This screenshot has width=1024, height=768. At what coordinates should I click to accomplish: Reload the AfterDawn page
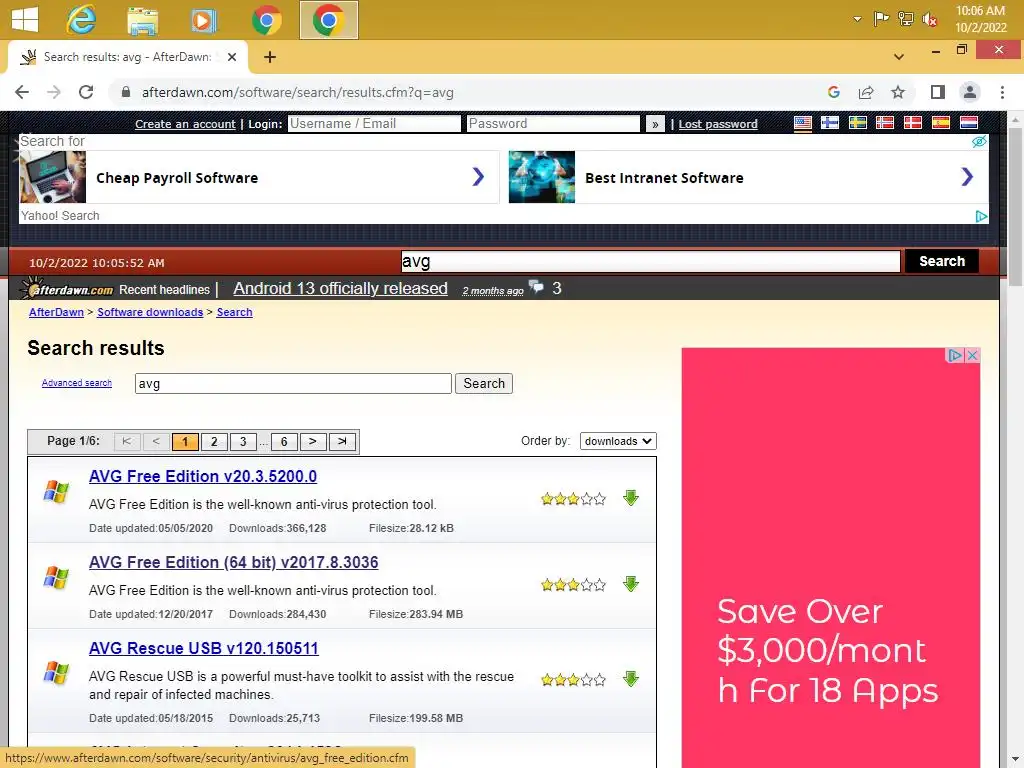[x=86, y=92]
